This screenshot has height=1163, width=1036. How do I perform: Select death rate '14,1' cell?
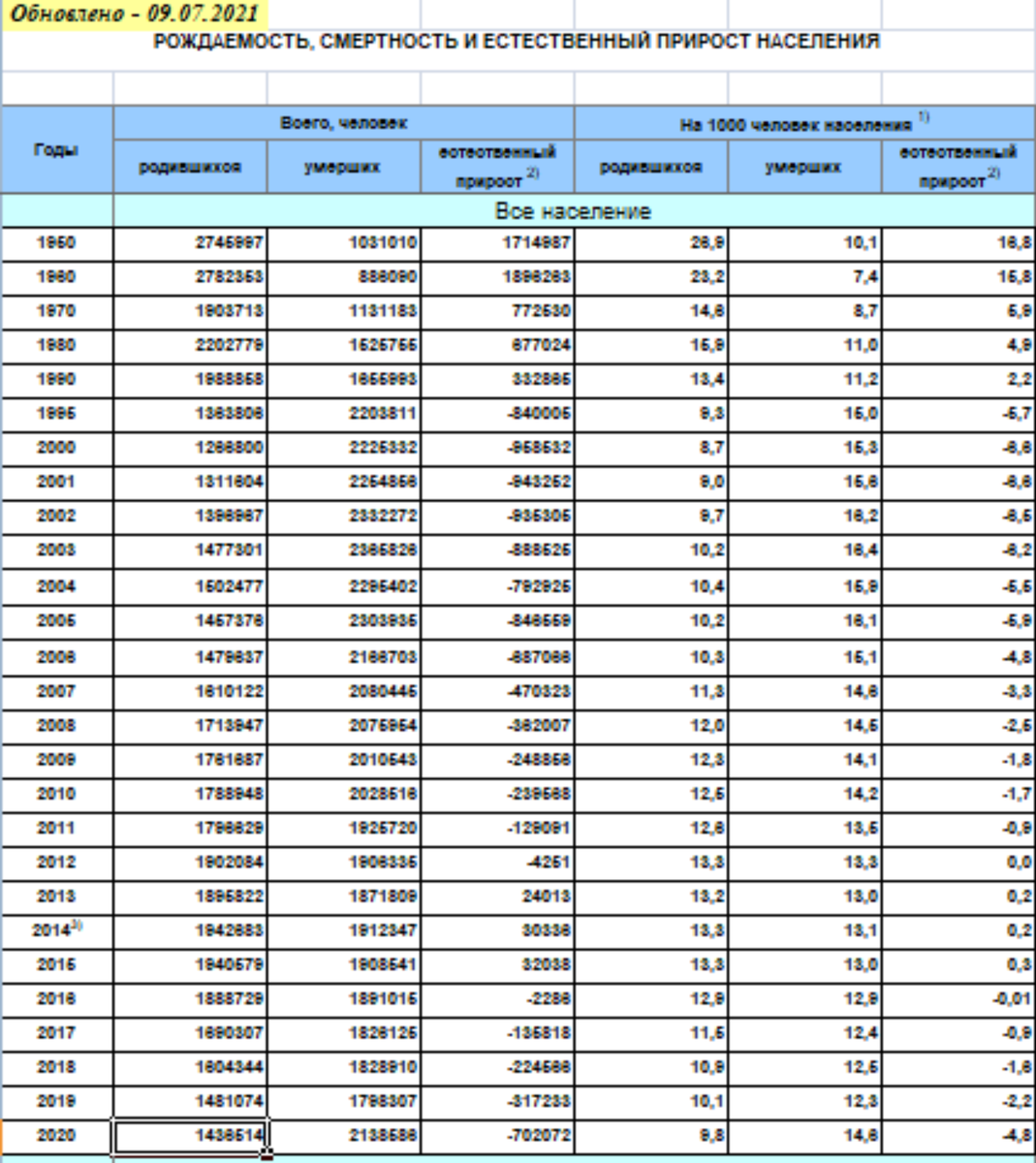804,760
